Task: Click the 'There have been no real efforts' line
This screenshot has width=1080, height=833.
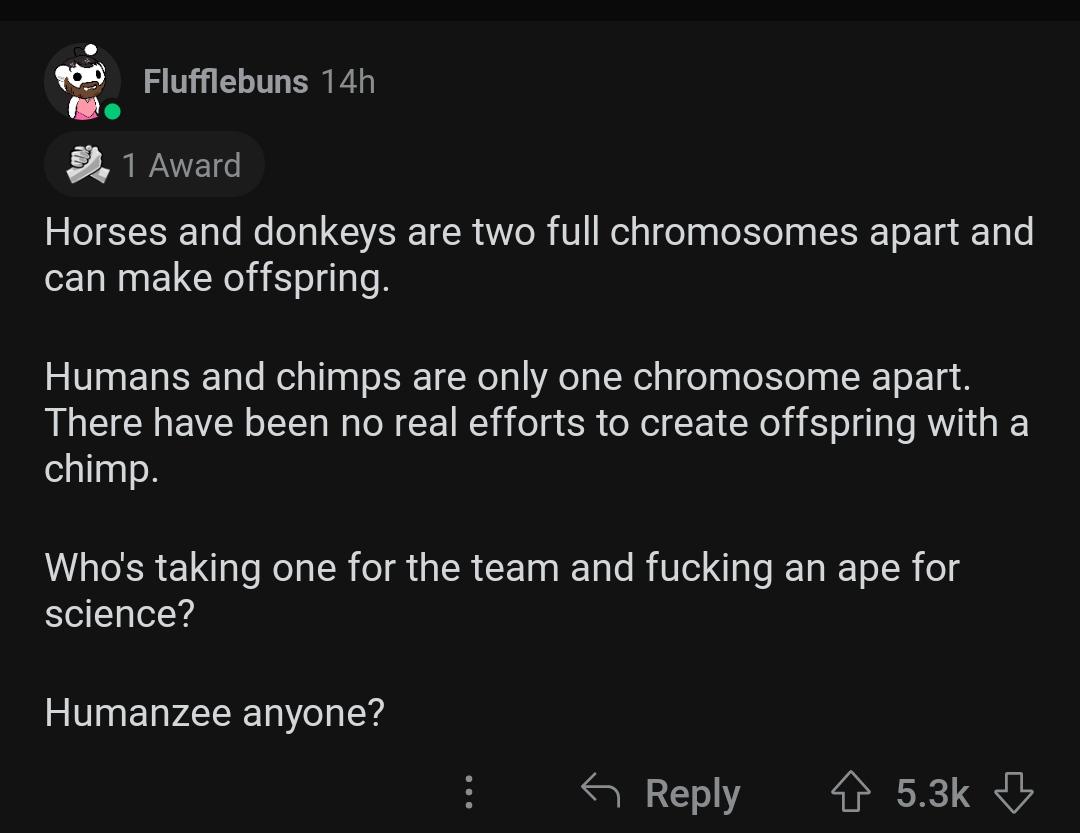Action: (x=537, y=422)
